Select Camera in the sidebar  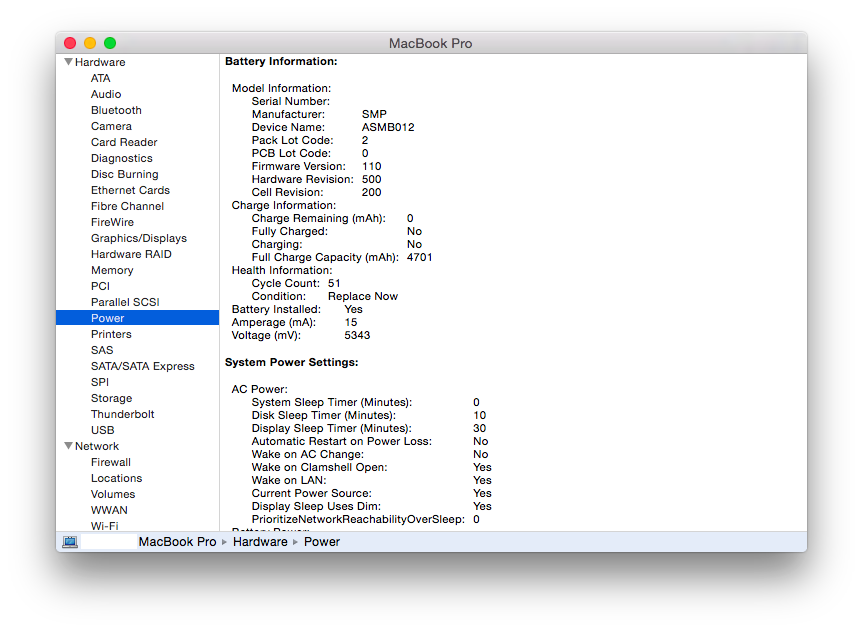[111, 126]
